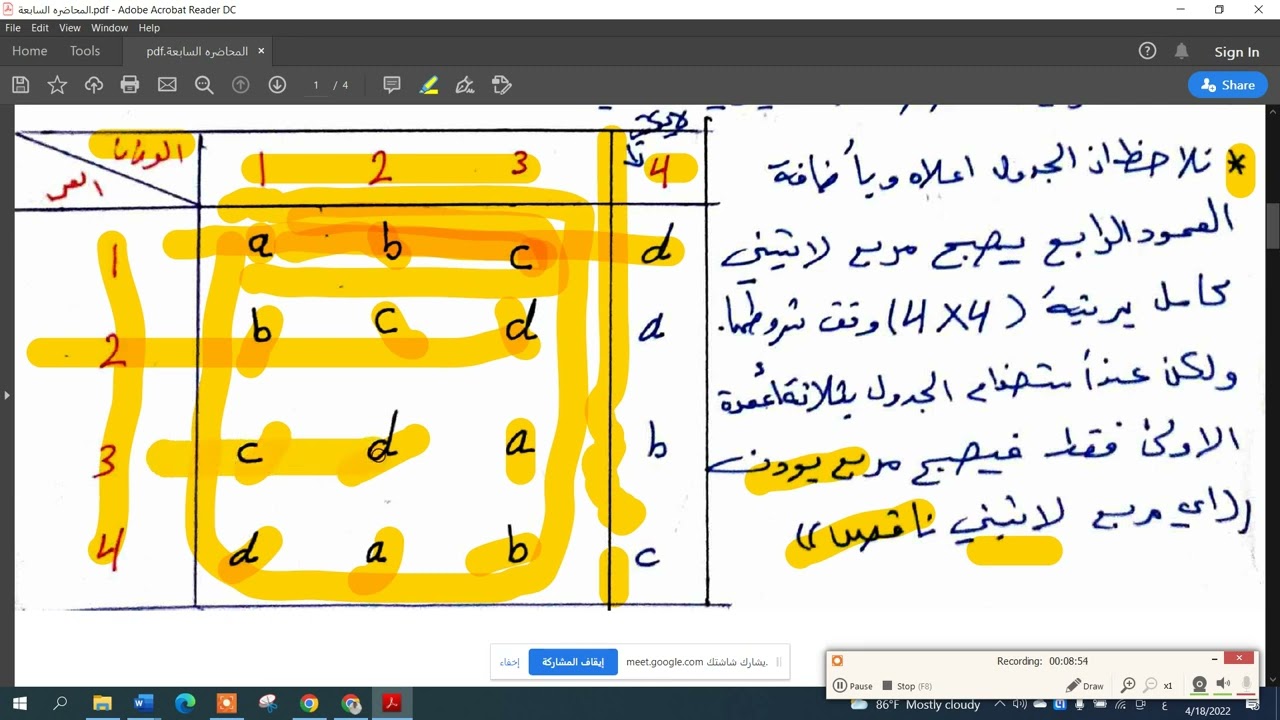Open the notifications bell

coord(1181,51)
